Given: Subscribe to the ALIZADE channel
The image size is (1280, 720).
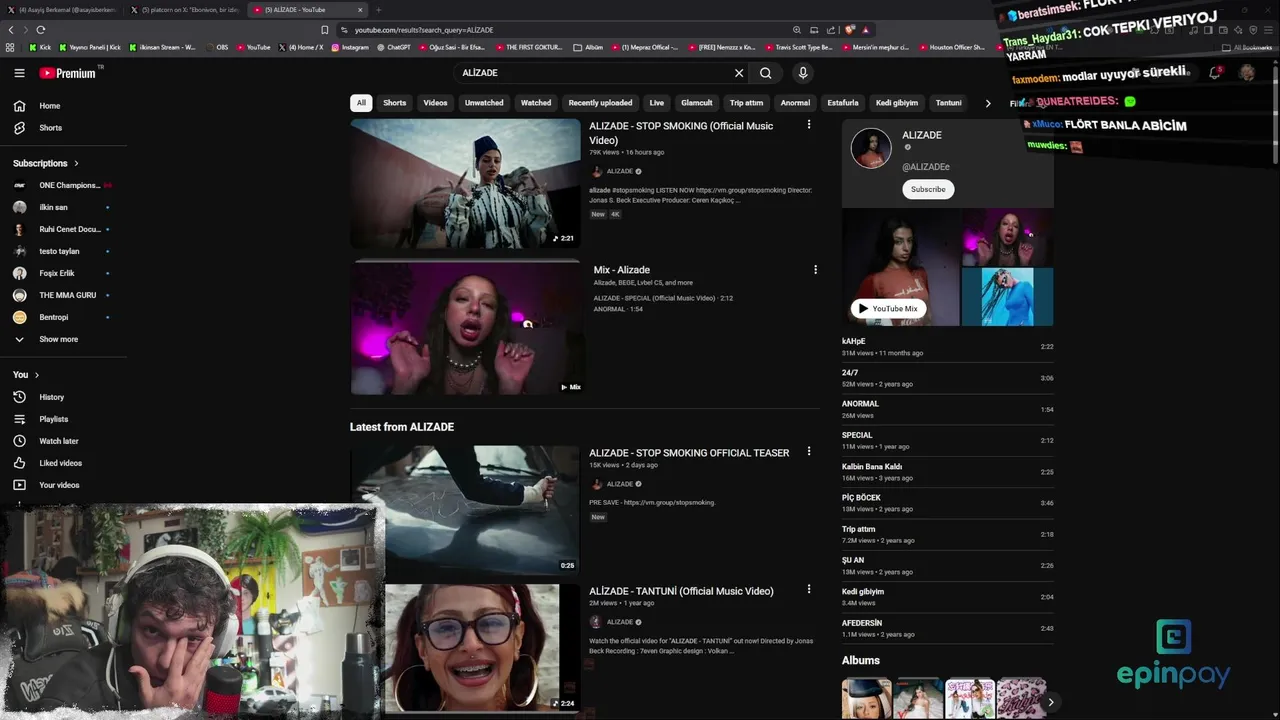Looking at the screenshot, I should pyautogui.click(x=928, y=189).
